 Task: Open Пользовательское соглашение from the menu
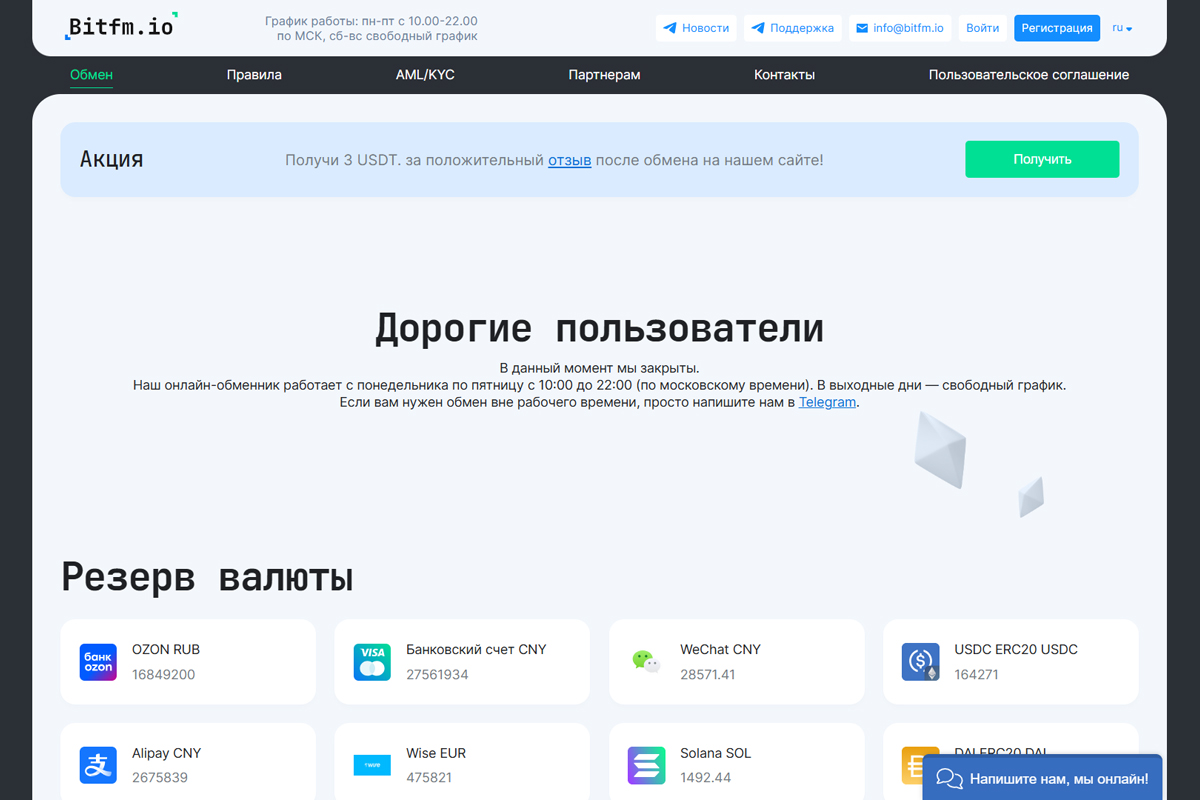click(1029, 74)
